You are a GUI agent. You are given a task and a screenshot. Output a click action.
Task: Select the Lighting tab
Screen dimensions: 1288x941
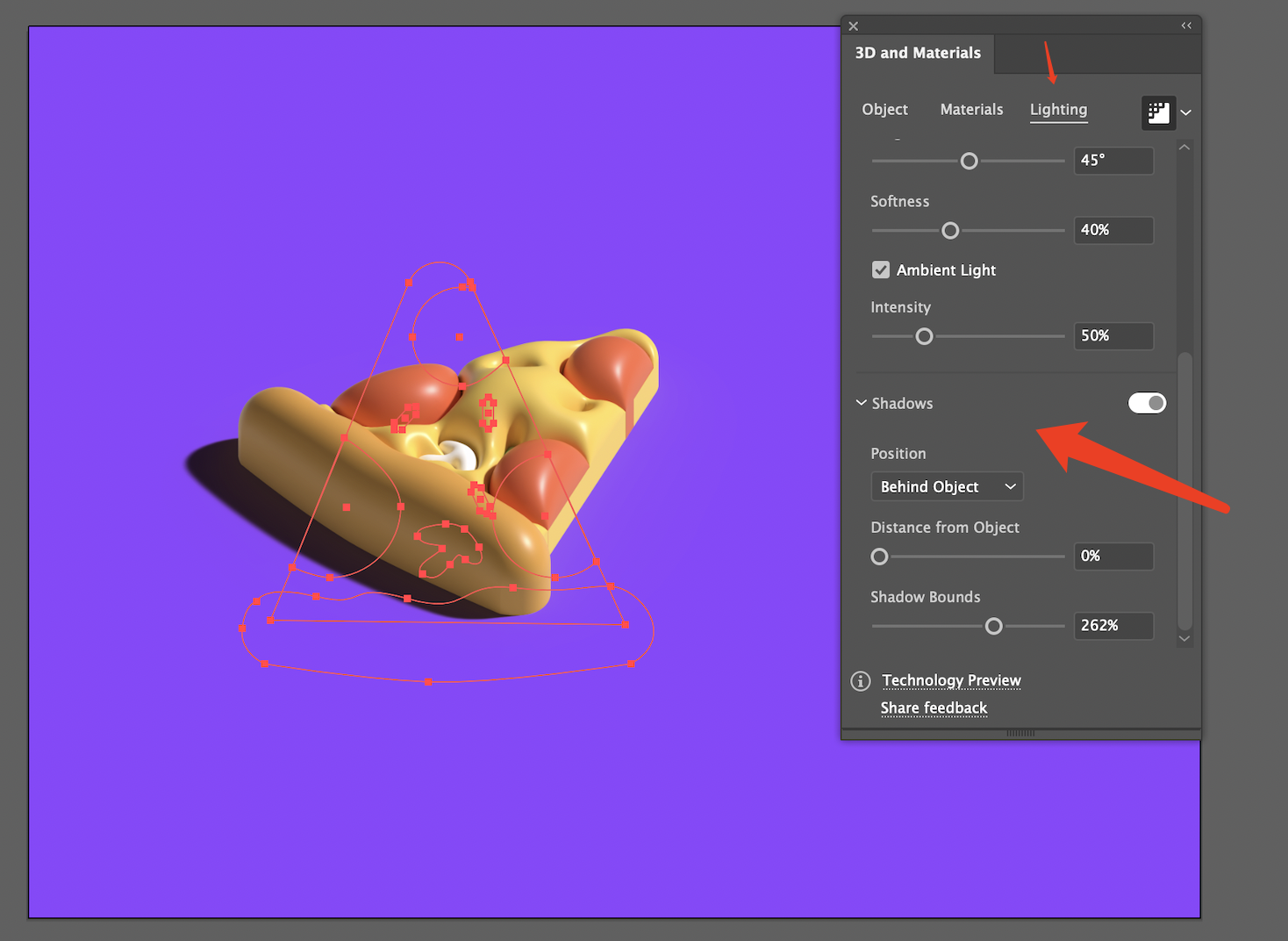pos(1058,110)
